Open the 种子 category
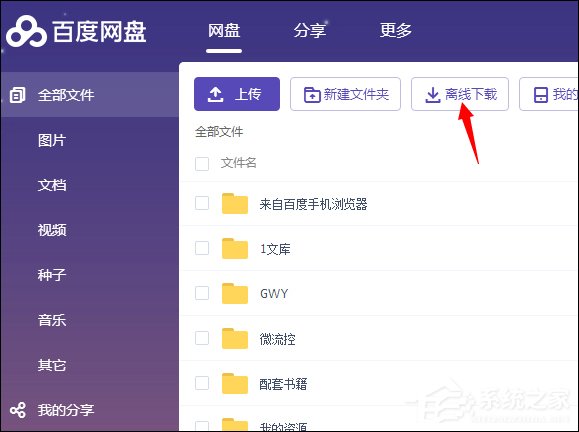The height and width of the screenshot is (432, 579). [x=52, y=275]
